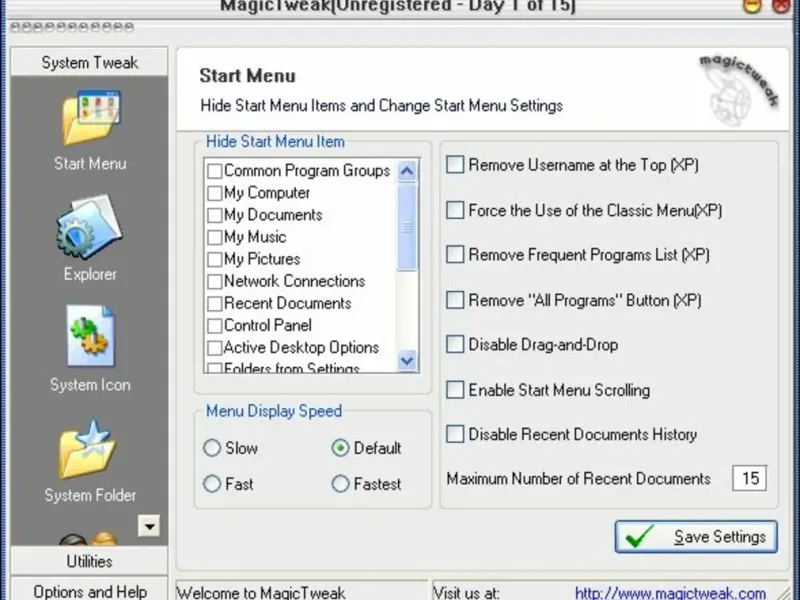
Task: Click the Maximum Recent Documents number field
Action: tap(749, 479)
